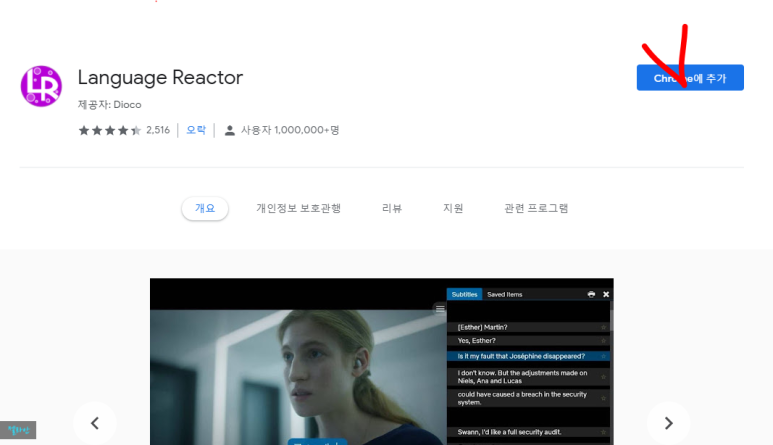Star the '[Esther] Martin?' subtitle line
773x445 pixels.
click(x=603, y=327)
